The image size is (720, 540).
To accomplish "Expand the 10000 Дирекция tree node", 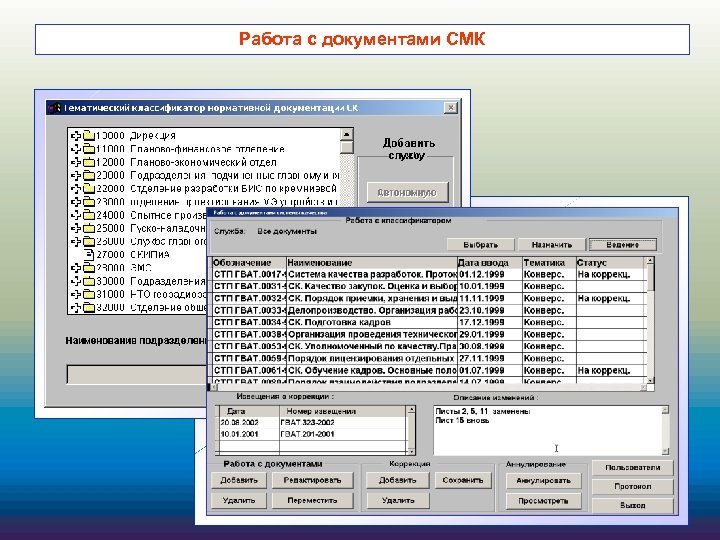I will 76,136.
